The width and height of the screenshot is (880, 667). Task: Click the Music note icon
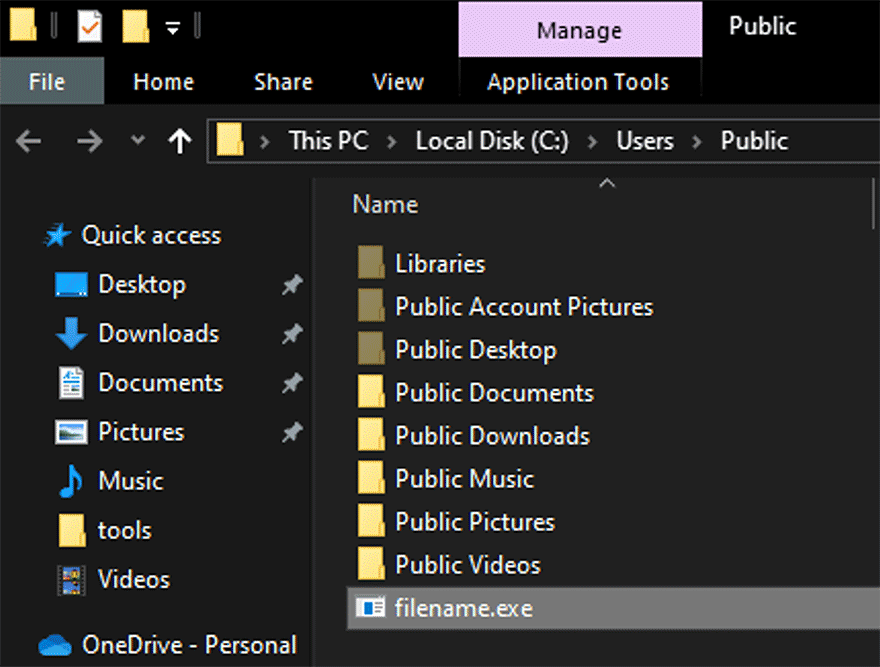pyautogui.click(x=71, y=482)
